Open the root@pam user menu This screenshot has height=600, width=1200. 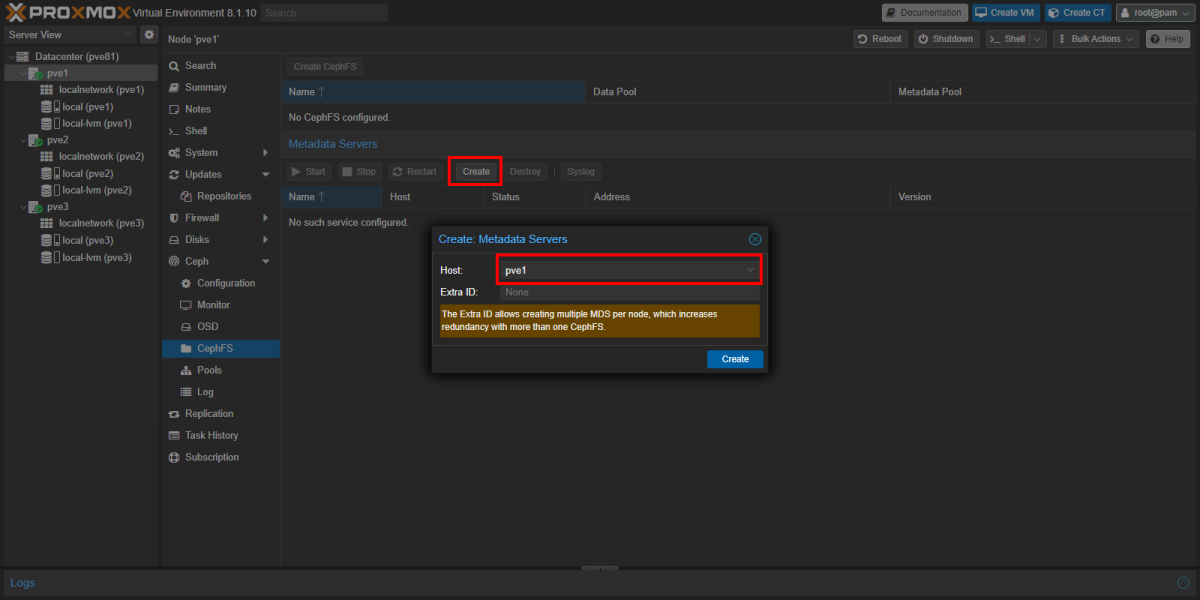tap(1155, 13)
